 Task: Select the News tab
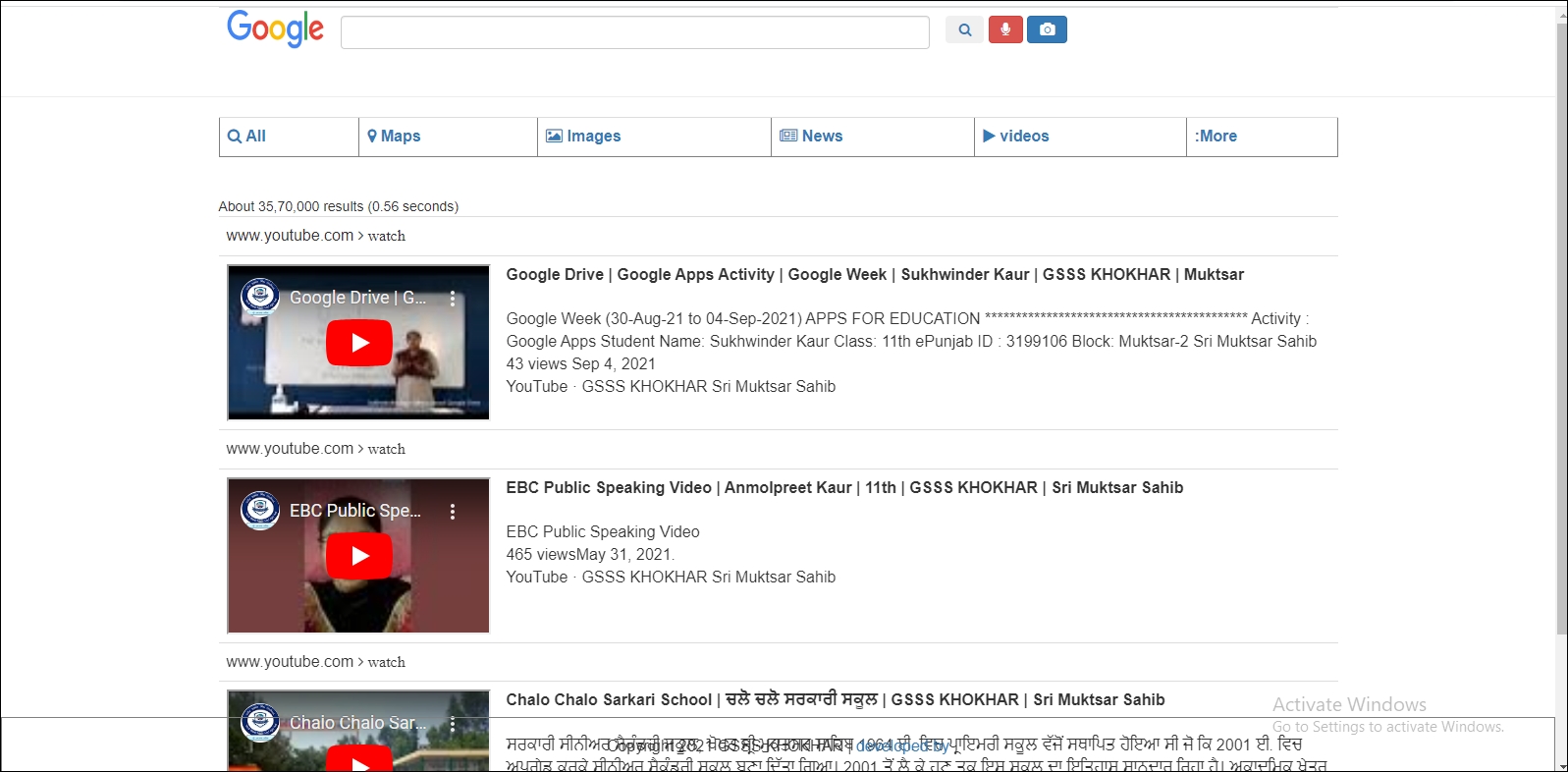[x=811, y=137]
